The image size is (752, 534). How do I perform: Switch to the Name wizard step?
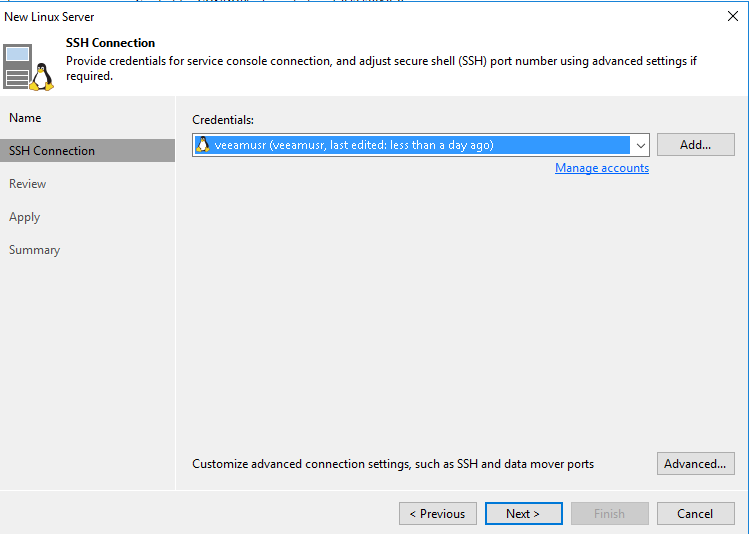click(25, 118)
